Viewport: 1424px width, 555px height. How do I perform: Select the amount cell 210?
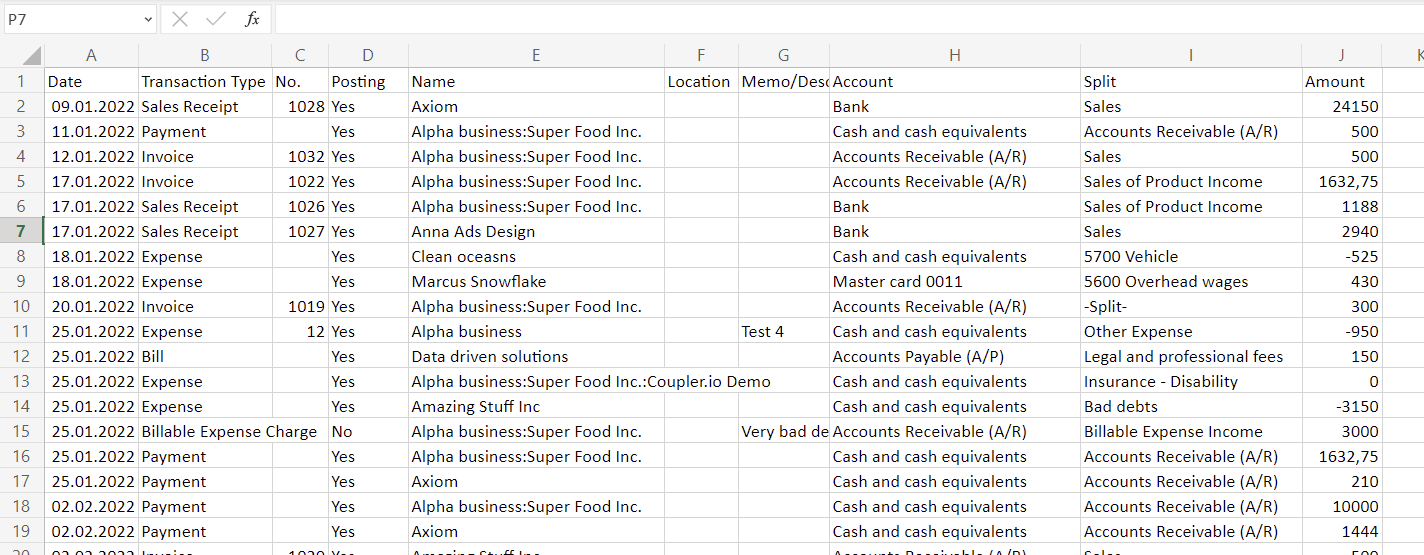1342,481
